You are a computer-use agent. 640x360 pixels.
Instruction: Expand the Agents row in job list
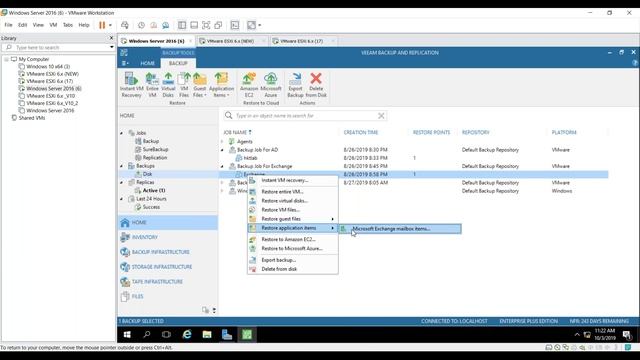point(222,142)
